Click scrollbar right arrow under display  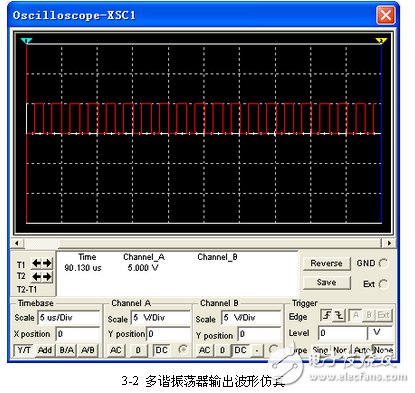388,243
